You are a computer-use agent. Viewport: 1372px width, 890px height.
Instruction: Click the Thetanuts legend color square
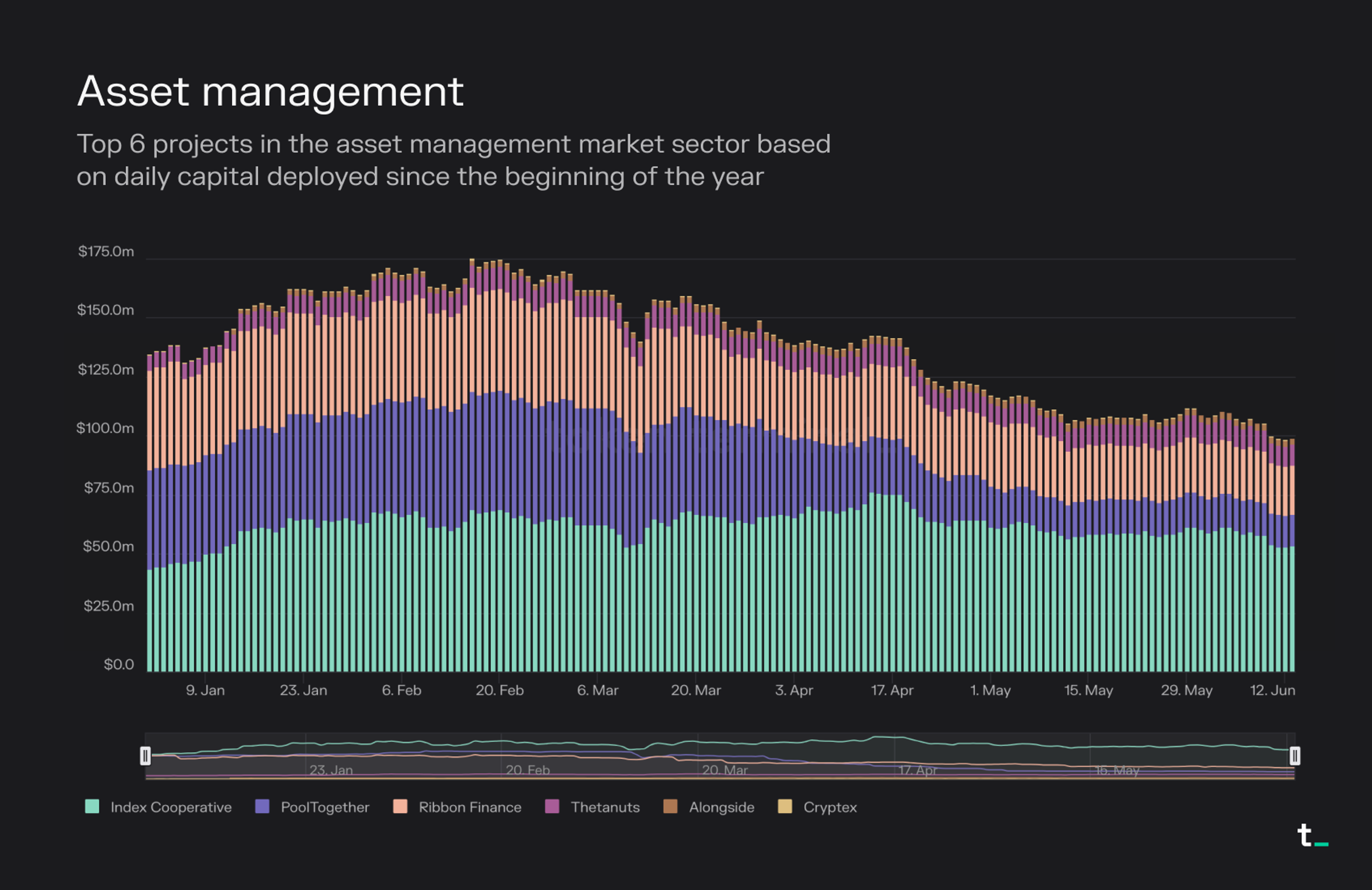(x=552, y=806)
